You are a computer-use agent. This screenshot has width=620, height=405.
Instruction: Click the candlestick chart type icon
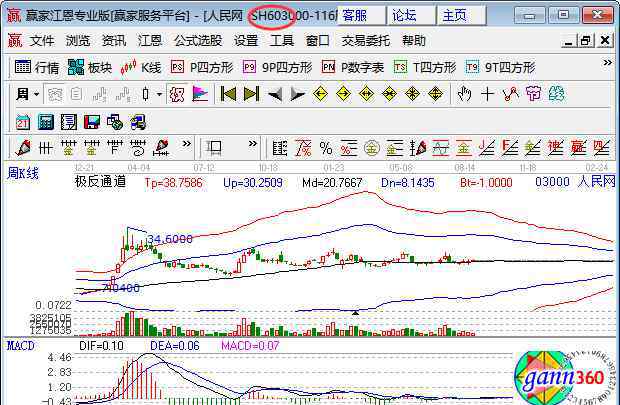[x=146, y=94]
